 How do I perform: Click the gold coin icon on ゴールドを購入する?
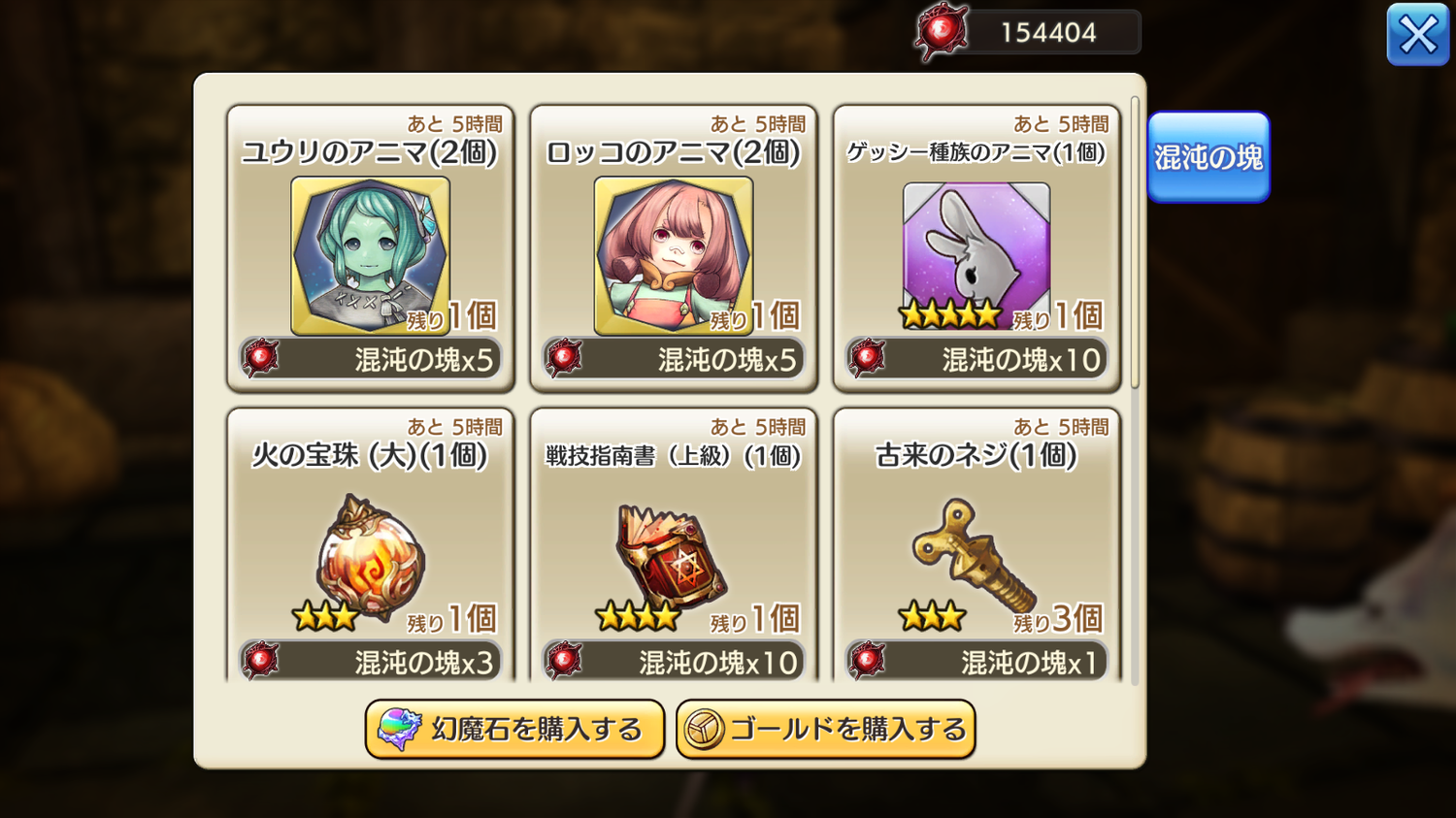[x=704, y=729]
